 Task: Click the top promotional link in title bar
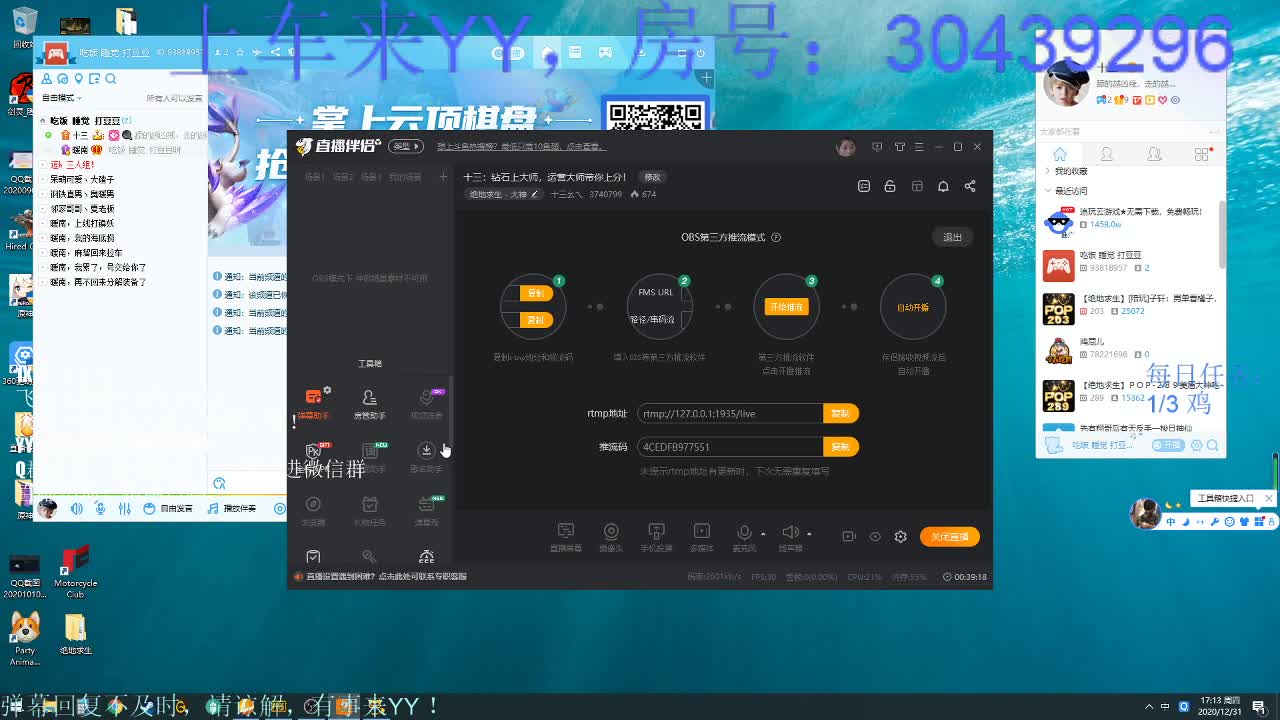coord(522,147)
